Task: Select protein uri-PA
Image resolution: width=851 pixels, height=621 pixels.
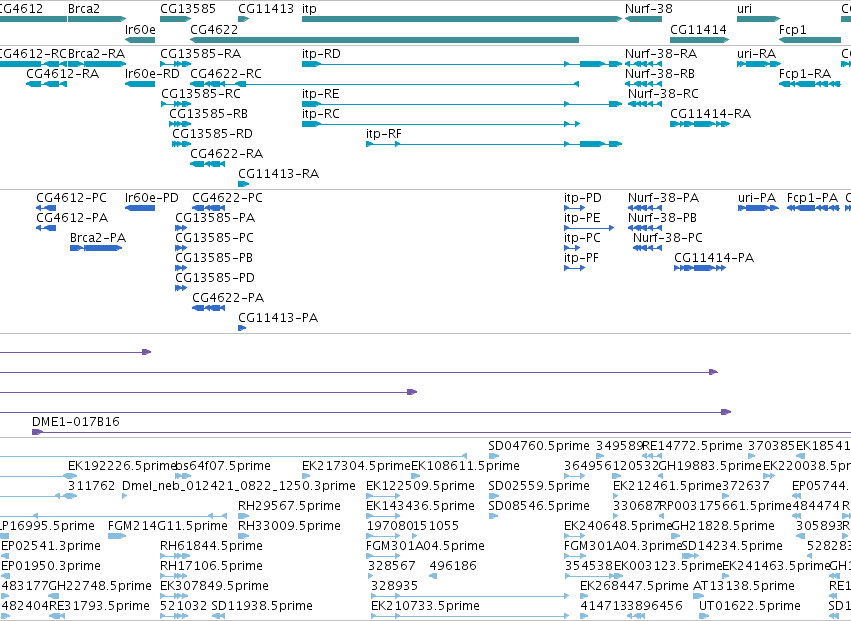Action: tap(758, 208)
